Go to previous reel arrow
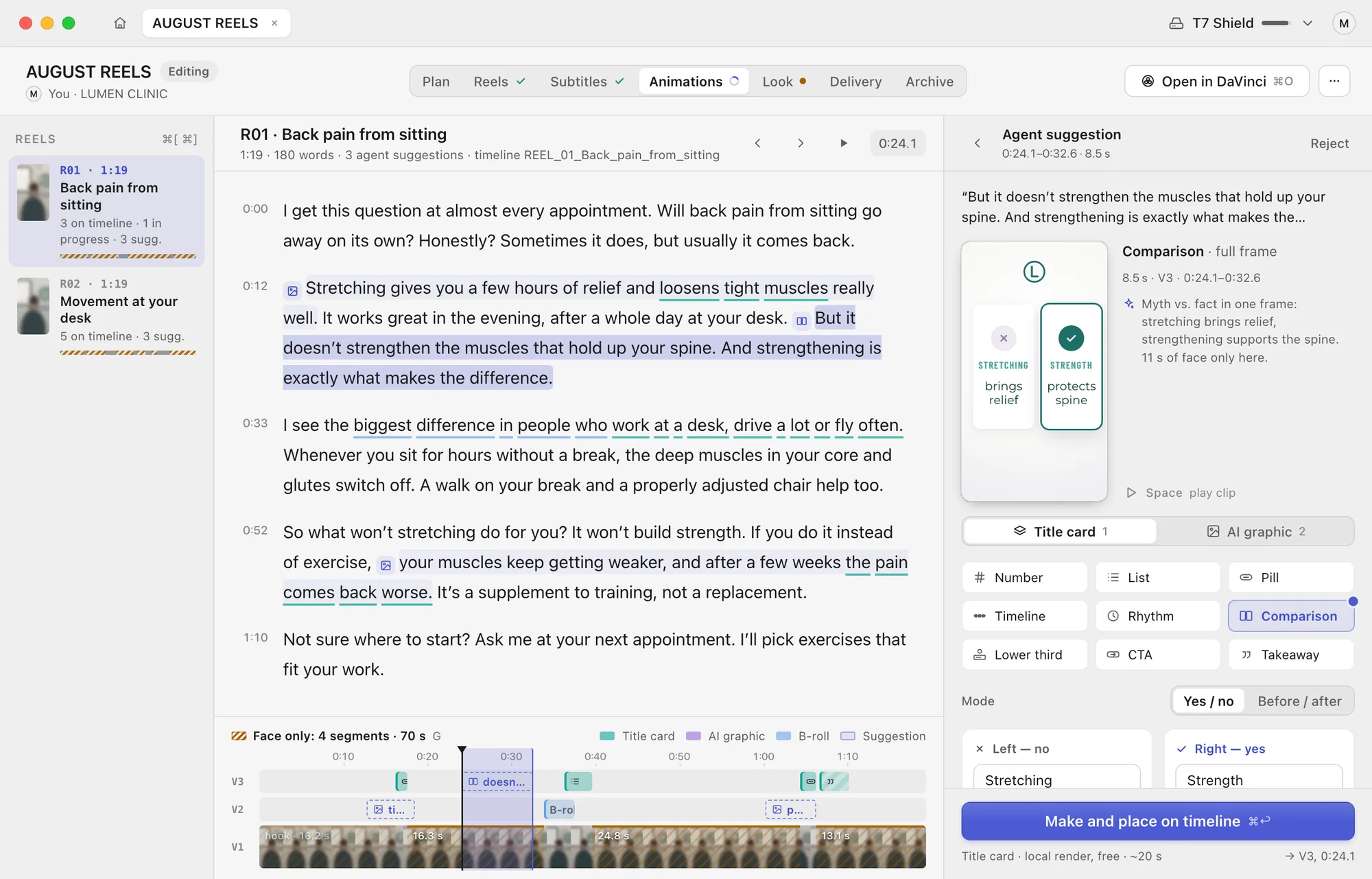Image resolution: width=1372 pixels, height=879 pixels. pyautogui.click(x=757, y=143)
